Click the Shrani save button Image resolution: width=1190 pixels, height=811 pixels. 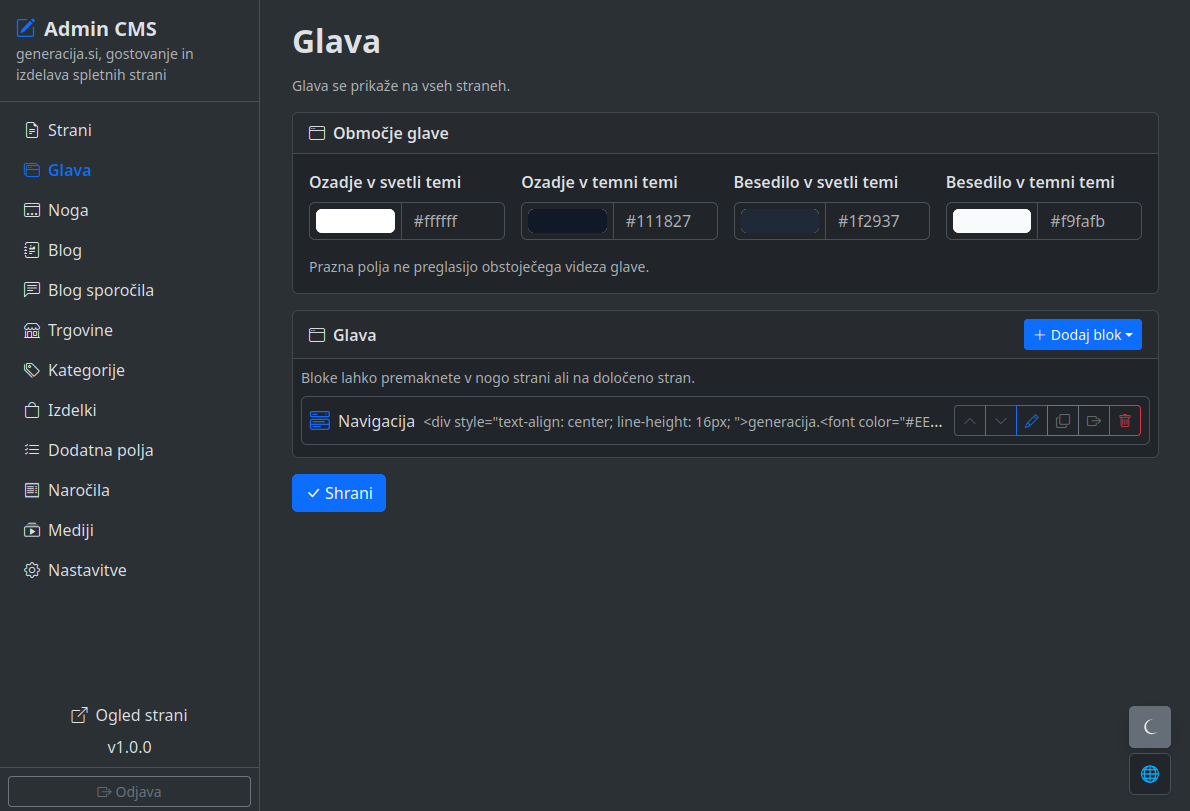coord(338,493)
